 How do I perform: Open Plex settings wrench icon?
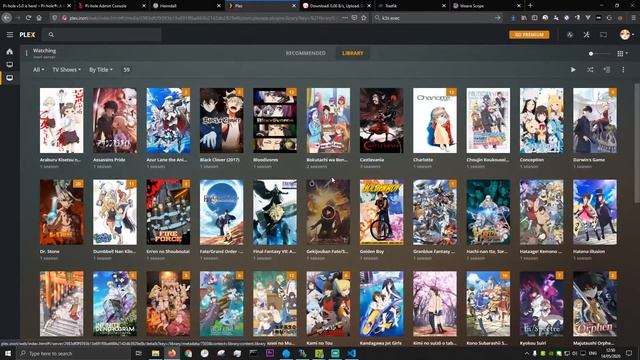tap(587, 35)
